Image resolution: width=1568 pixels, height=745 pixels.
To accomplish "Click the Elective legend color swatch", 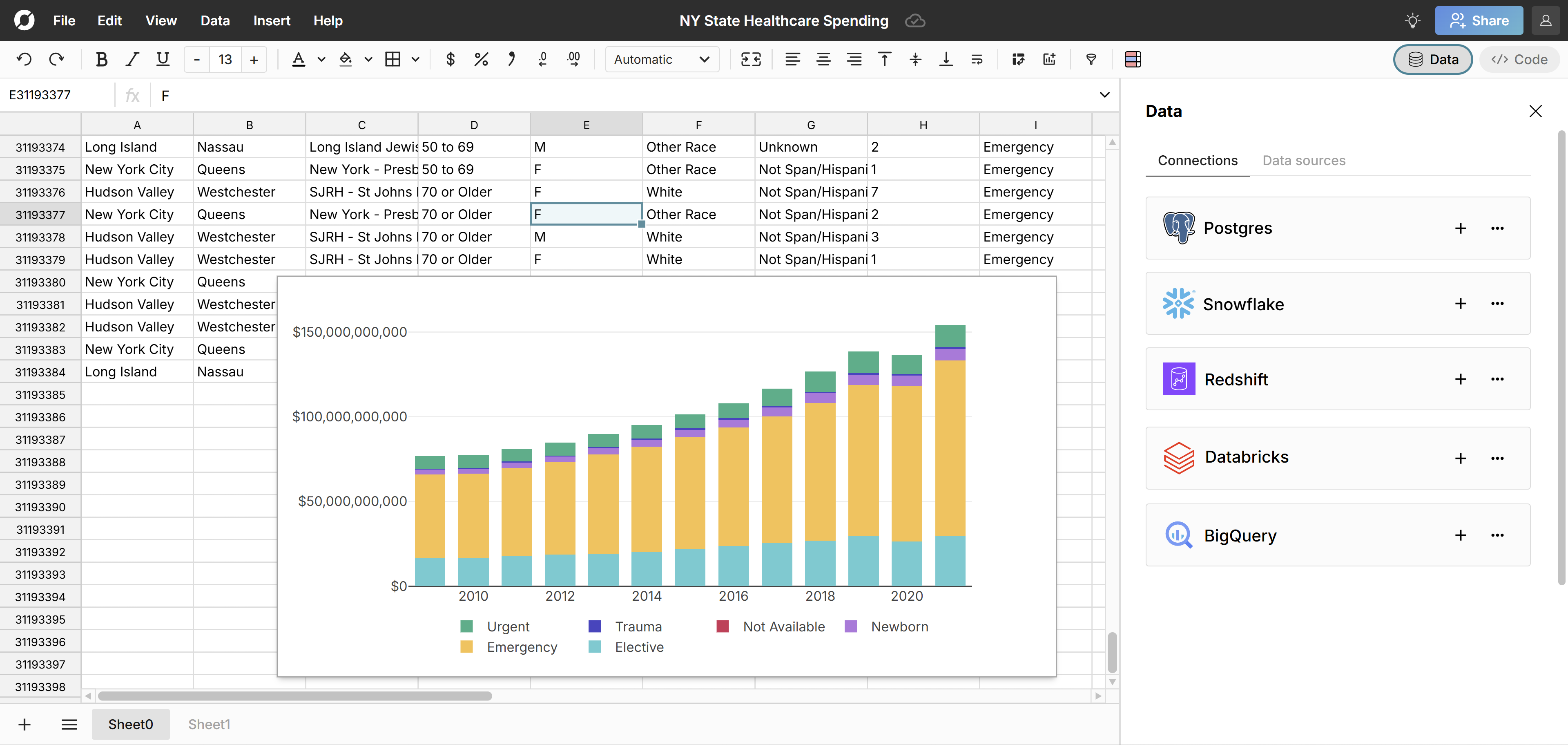I will click(x=595, y=647).
